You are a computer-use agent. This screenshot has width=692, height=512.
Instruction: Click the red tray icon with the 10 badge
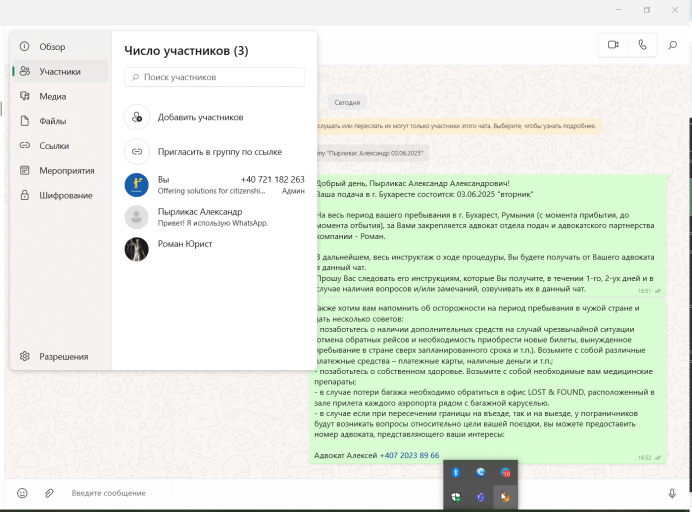click(505, 473)
